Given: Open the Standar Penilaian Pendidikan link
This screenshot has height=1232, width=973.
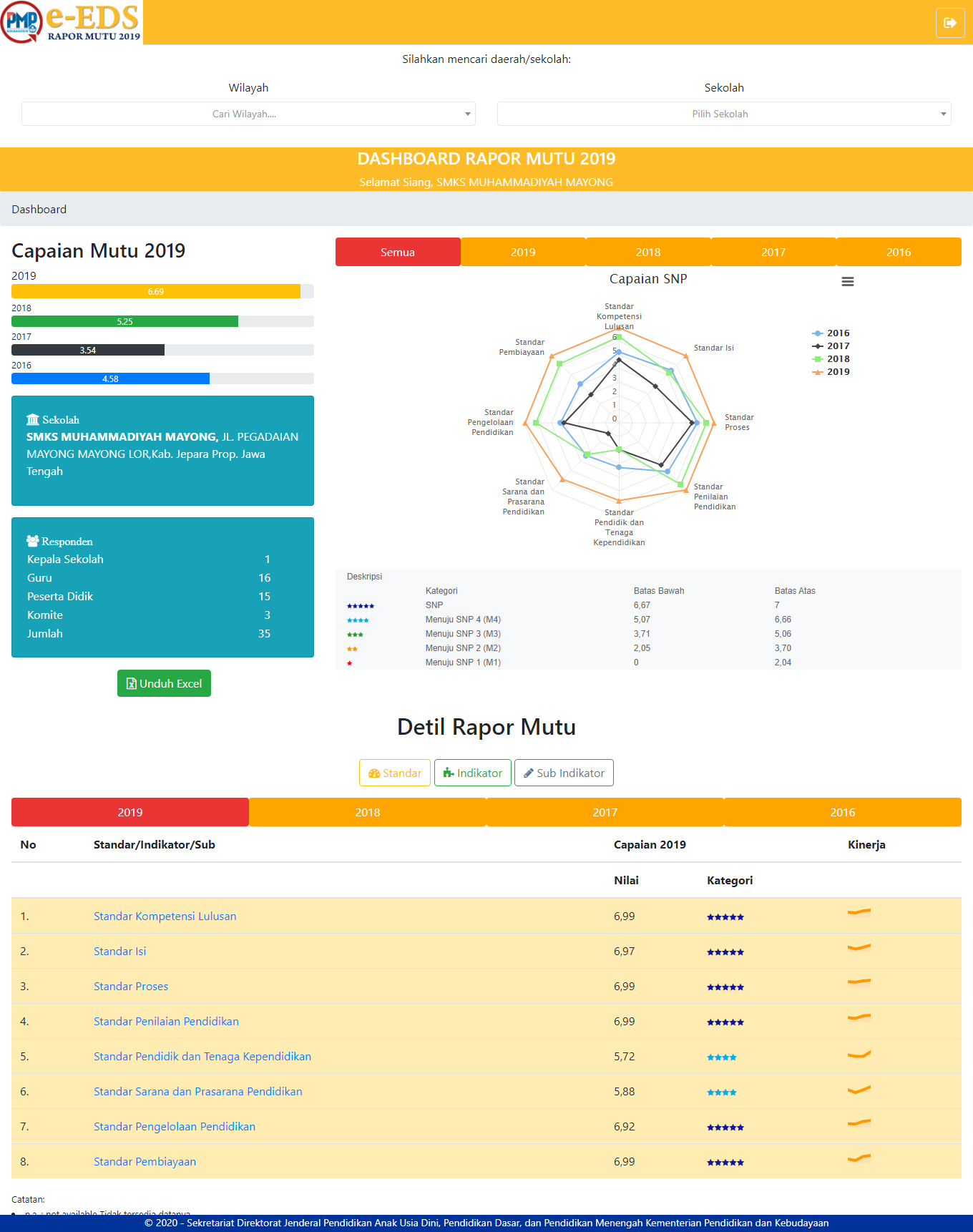Looking at the screenshot, I should (x=166, y=1022).
